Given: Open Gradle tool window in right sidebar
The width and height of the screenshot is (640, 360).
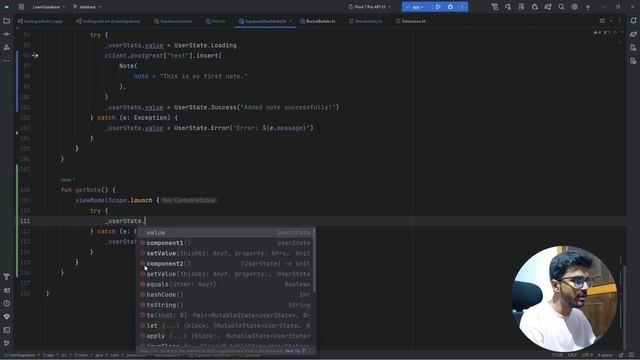Looking at the screenshot, I should (633, 34).
